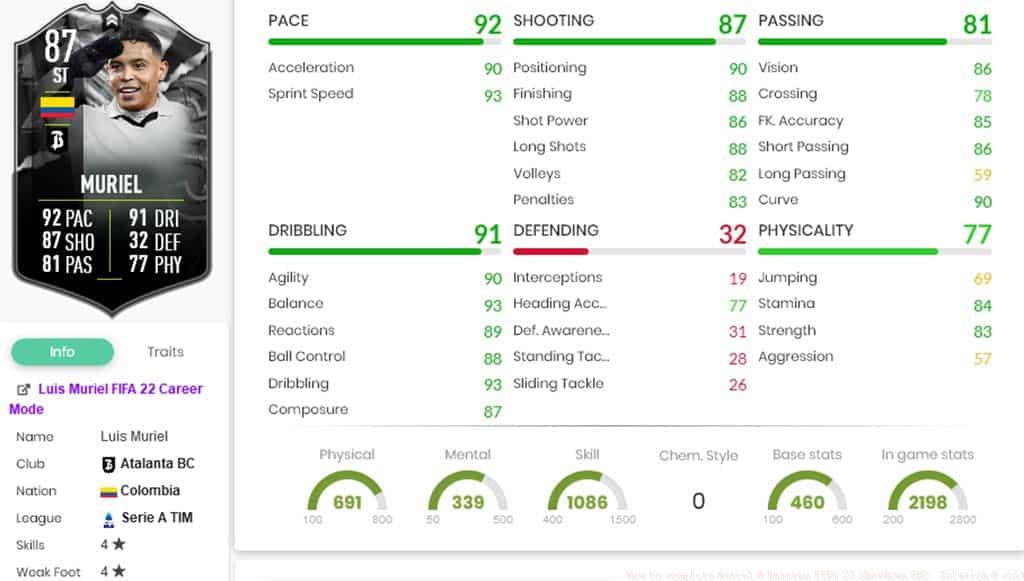Click the club badge on the player card
Image resolution: width=1024 pixels, height=581 pixels.
[56, 141]
